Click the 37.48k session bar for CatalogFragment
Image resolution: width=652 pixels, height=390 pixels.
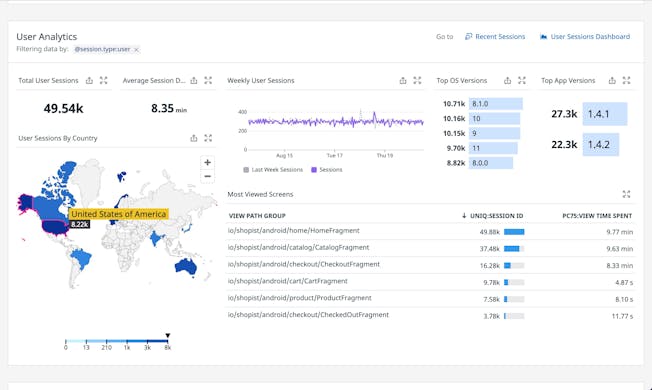coord(514,249)
